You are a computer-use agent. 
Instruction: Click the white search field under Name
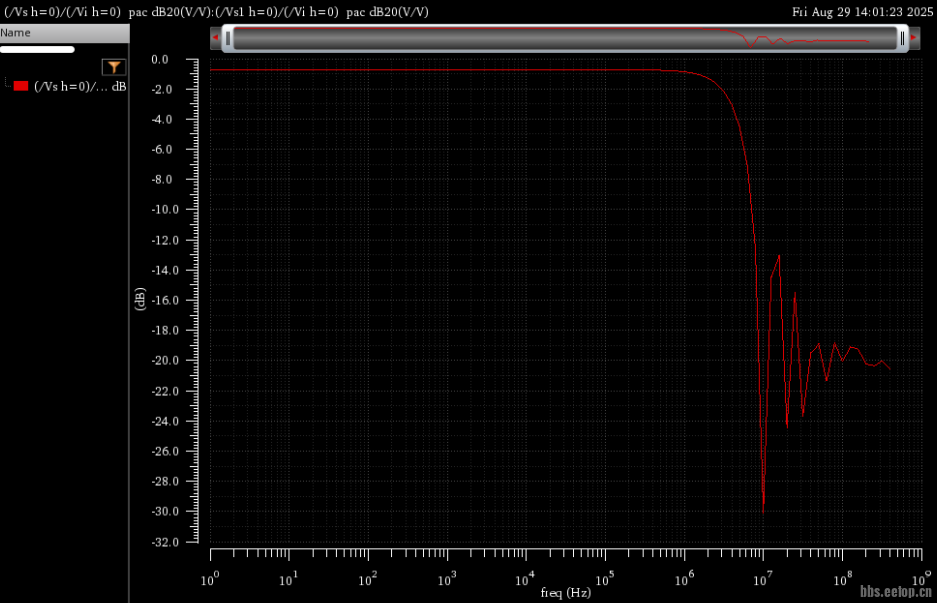[37, 50]
